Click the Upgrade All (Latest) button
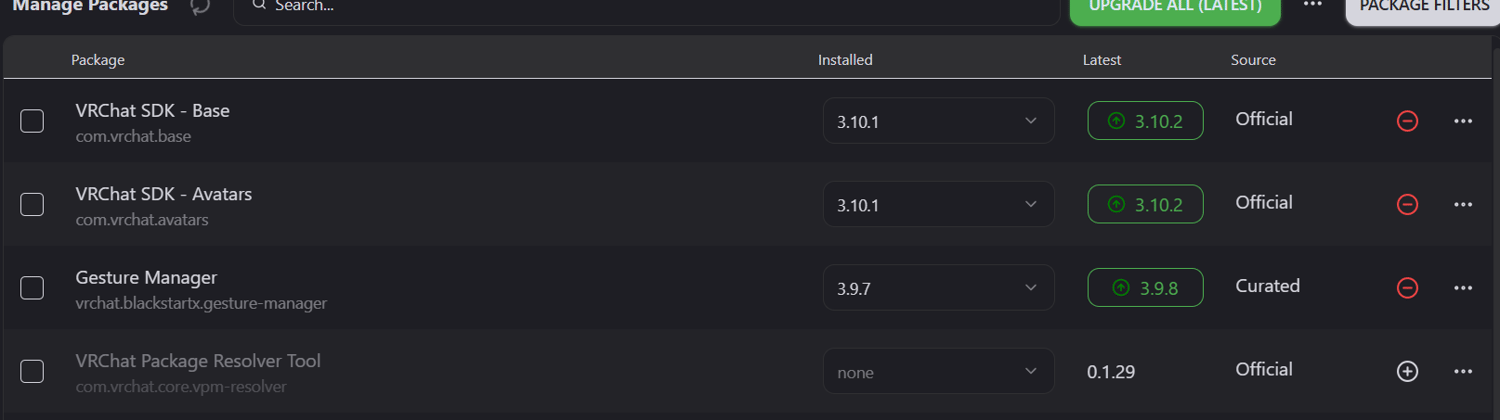The height and width of the screenshot is (420, 1500). (x=1175, y=8)
